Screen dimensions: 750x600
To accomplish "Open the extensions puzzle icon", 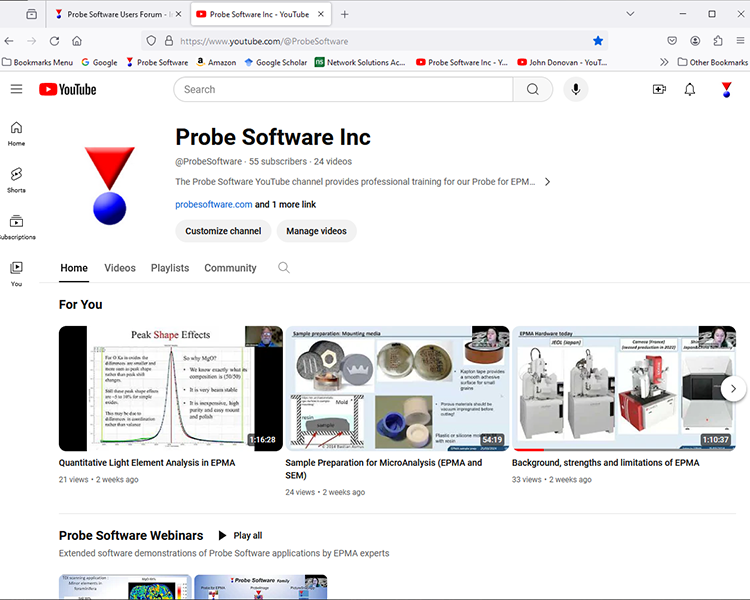I will 717,41.
